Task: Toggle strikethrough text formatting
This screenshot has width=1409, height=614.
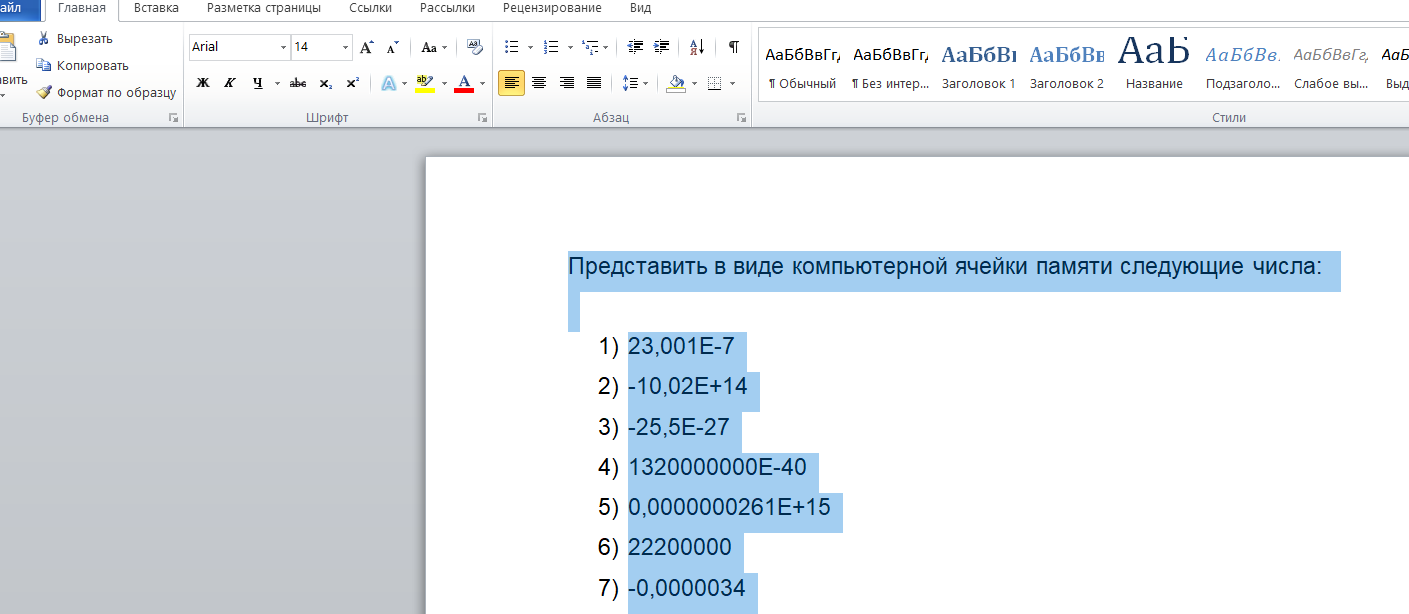Action: 297,83
